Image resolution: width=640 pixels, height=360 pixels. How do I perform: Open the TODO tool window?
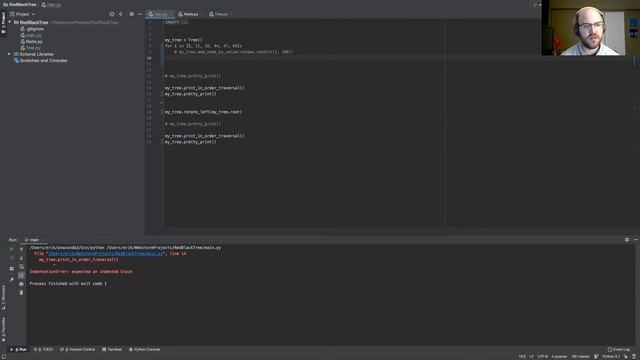click(43, 349)
